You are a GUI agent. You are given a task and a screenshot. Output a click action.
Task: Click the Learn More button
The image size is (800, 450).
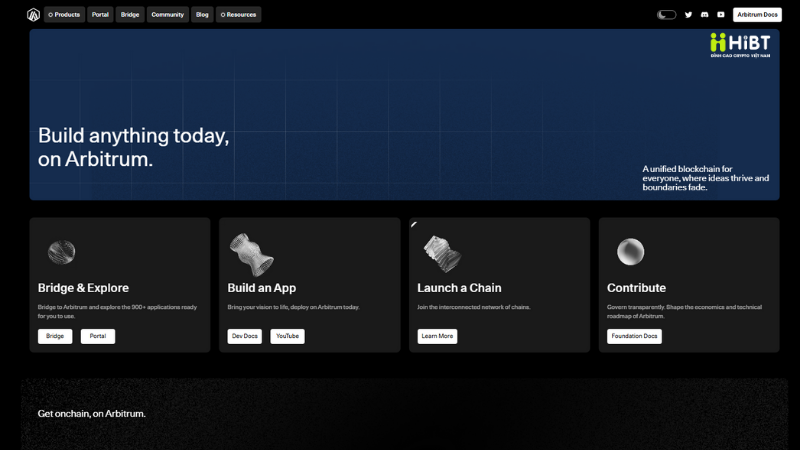tap(437, 336)
